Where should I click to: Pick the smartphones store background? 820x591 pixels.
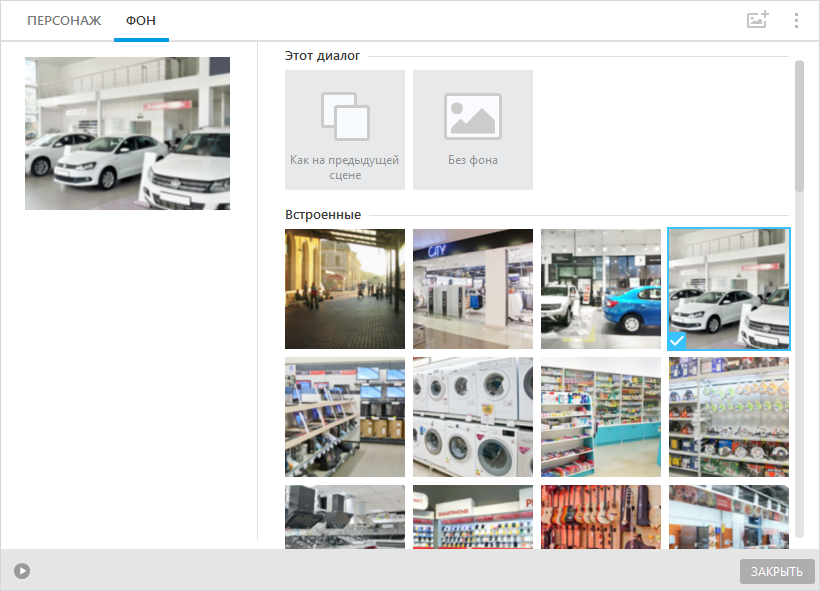(473, 517)
